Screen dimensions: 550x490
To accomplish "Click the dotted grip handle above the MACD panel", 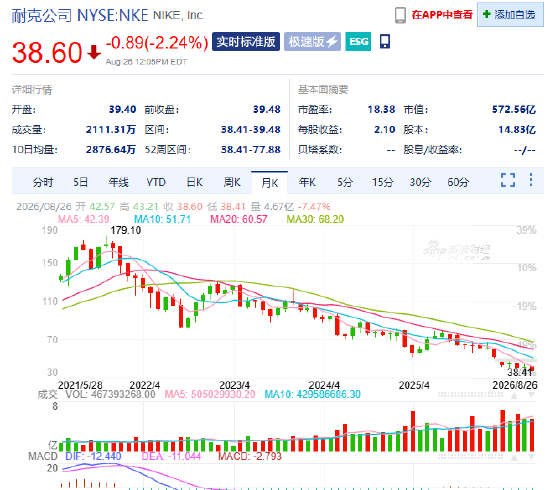I will 470,457.
